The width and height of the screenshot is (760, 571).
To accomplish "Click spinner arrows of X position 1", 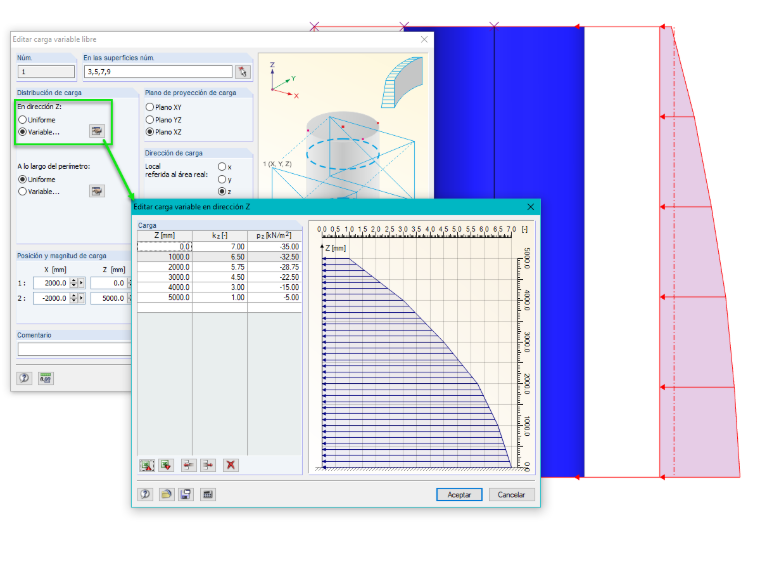I will (74, 283).
